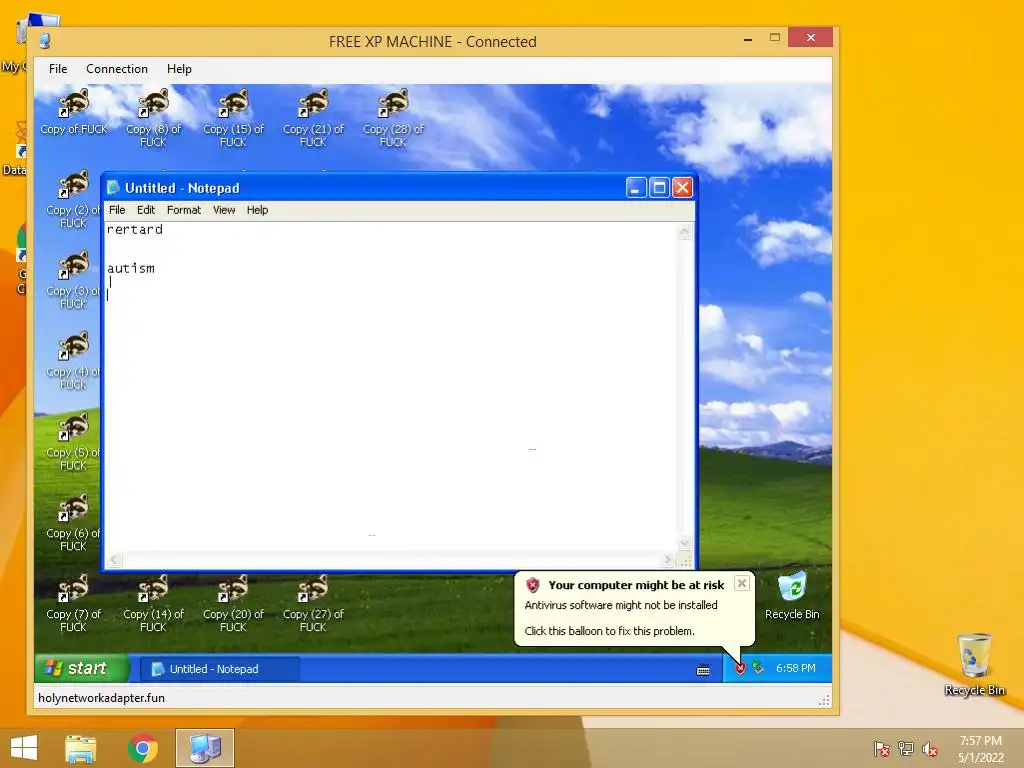This screenshot has width=1024, height=768.
Task: Open the Action Center flag icon
Action: [x=882, y=749]
